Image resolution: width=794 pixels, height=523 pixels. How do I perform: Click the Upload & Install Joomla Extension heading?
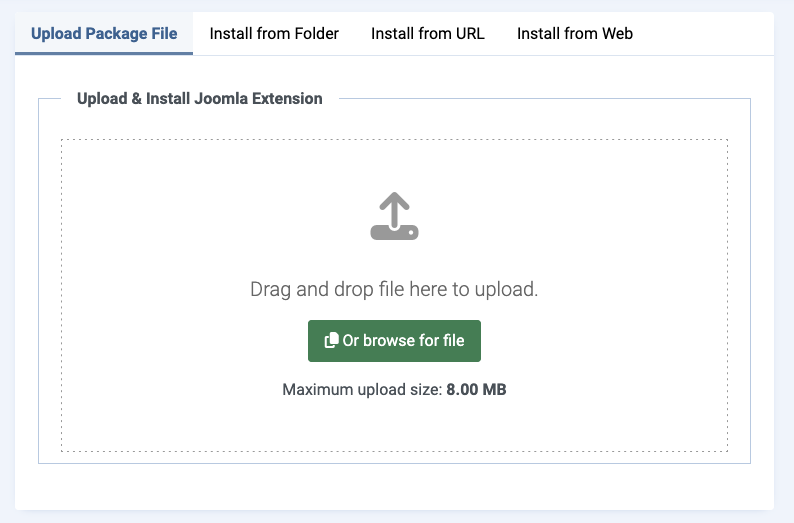point(200,99)
